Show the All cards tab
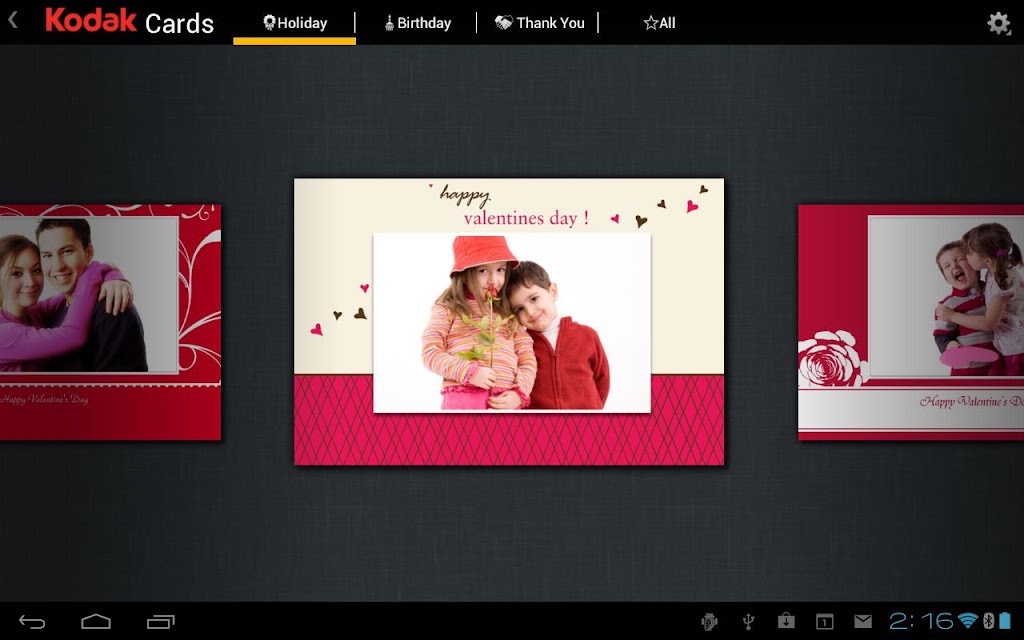Image resolution: width=1024 pixels, height=640 pixels. point(659,23)
